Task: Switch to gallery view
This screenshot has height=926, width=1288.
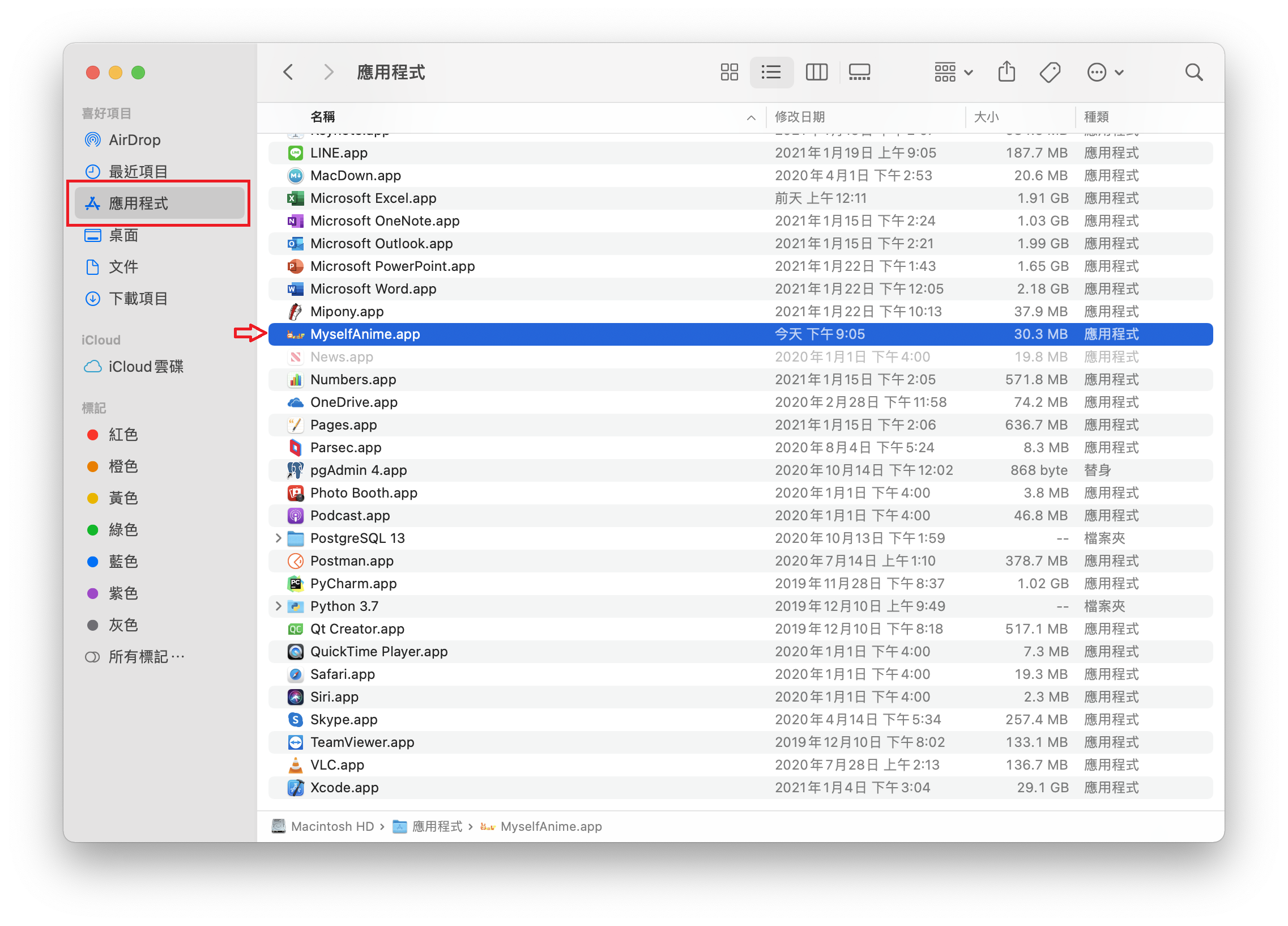Action: click(x=859, y=72)
